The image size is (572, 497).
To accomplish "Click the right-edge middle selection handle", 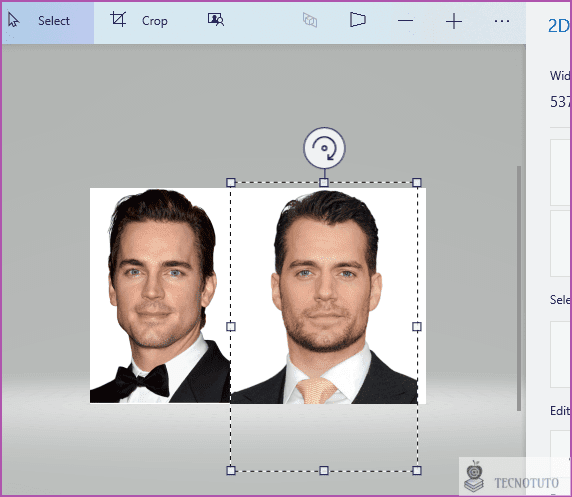I will (417, 326).
